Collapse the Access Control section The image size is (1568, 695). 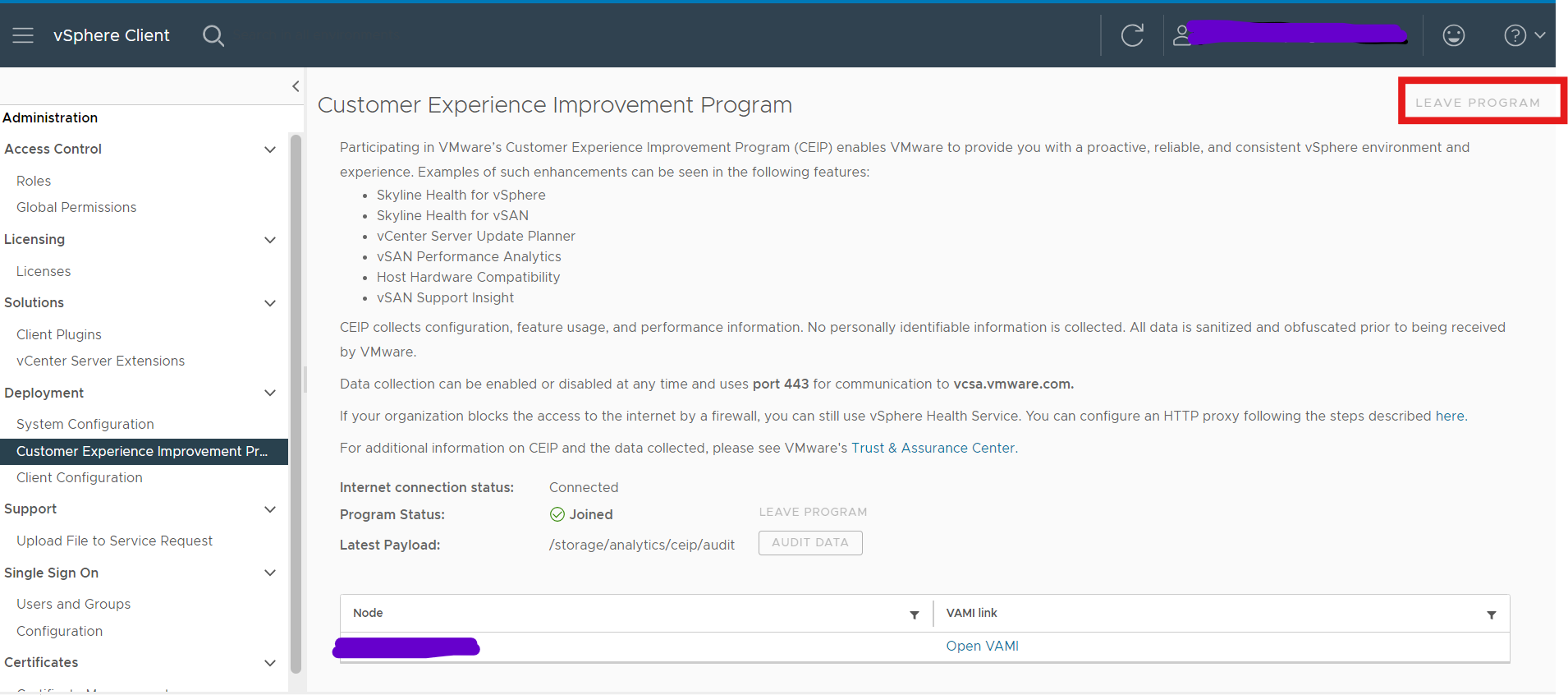269,150
